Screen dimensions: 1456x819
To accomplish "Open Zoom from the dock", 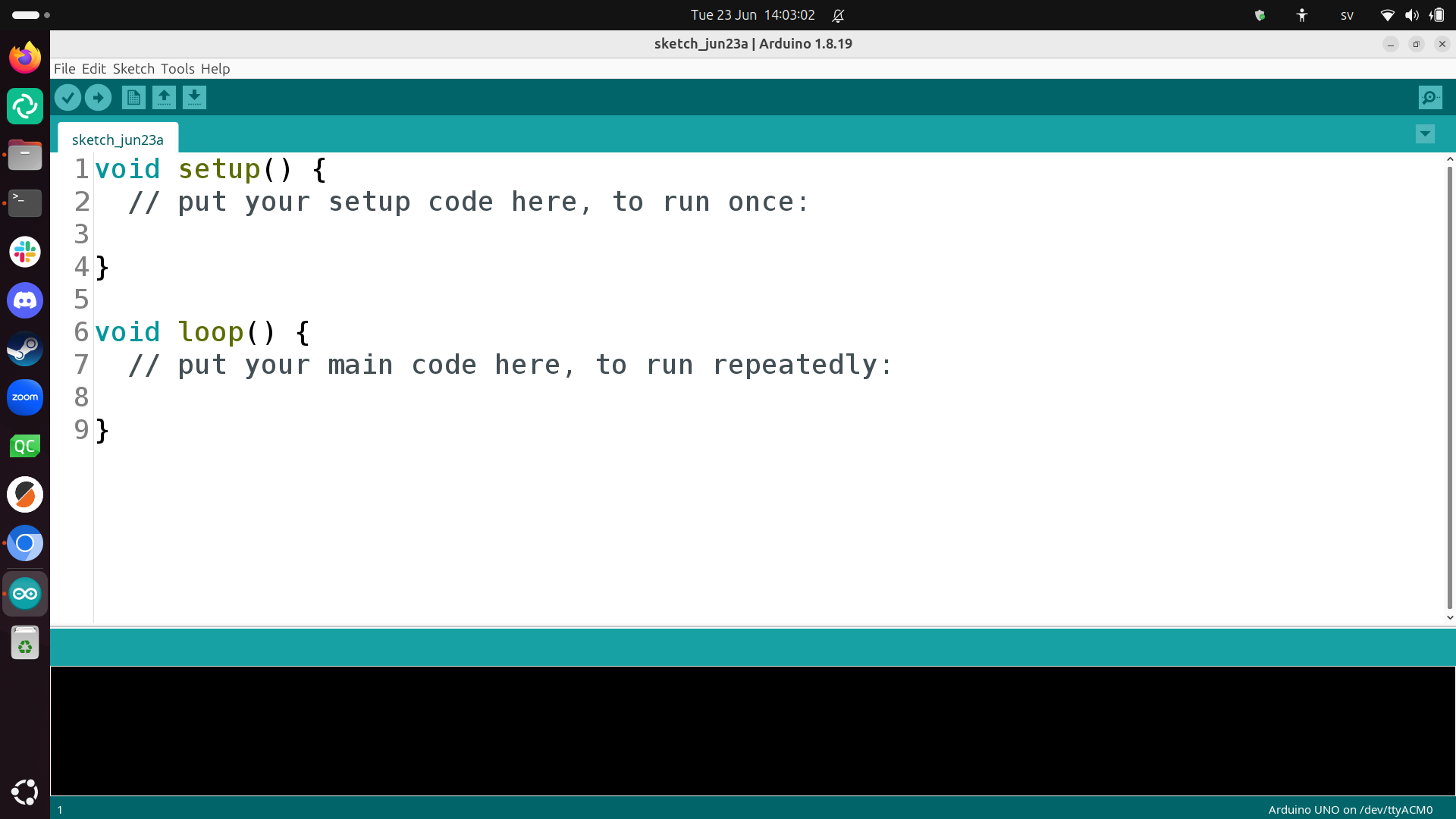I will pyautogui.click(x=25, y=397).
